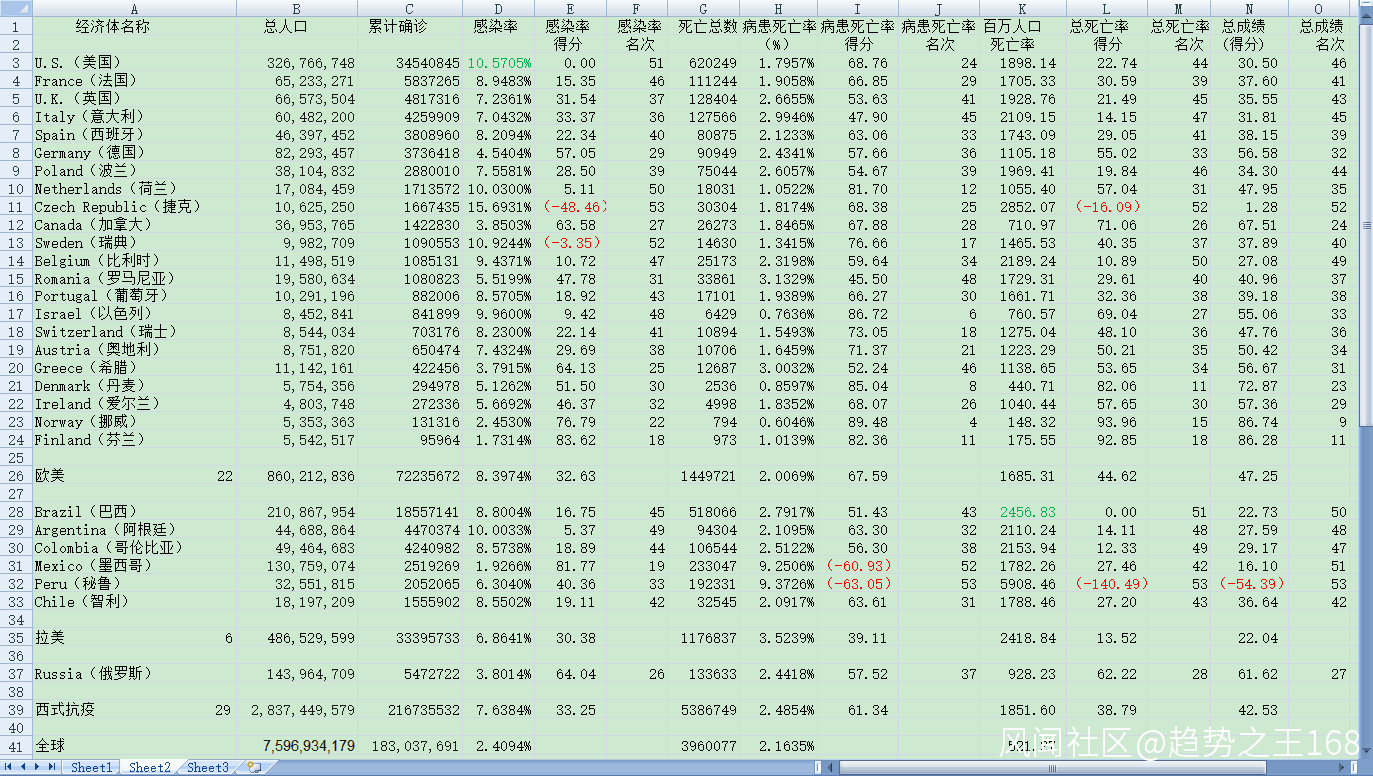
Task: Jump to first sheet tab arrow
Action: [x=9, y=767]
